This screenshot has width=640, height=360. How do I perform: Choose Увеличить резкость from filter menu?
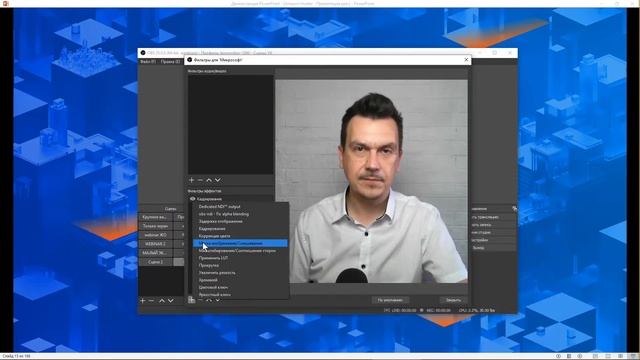click(240, 273)
